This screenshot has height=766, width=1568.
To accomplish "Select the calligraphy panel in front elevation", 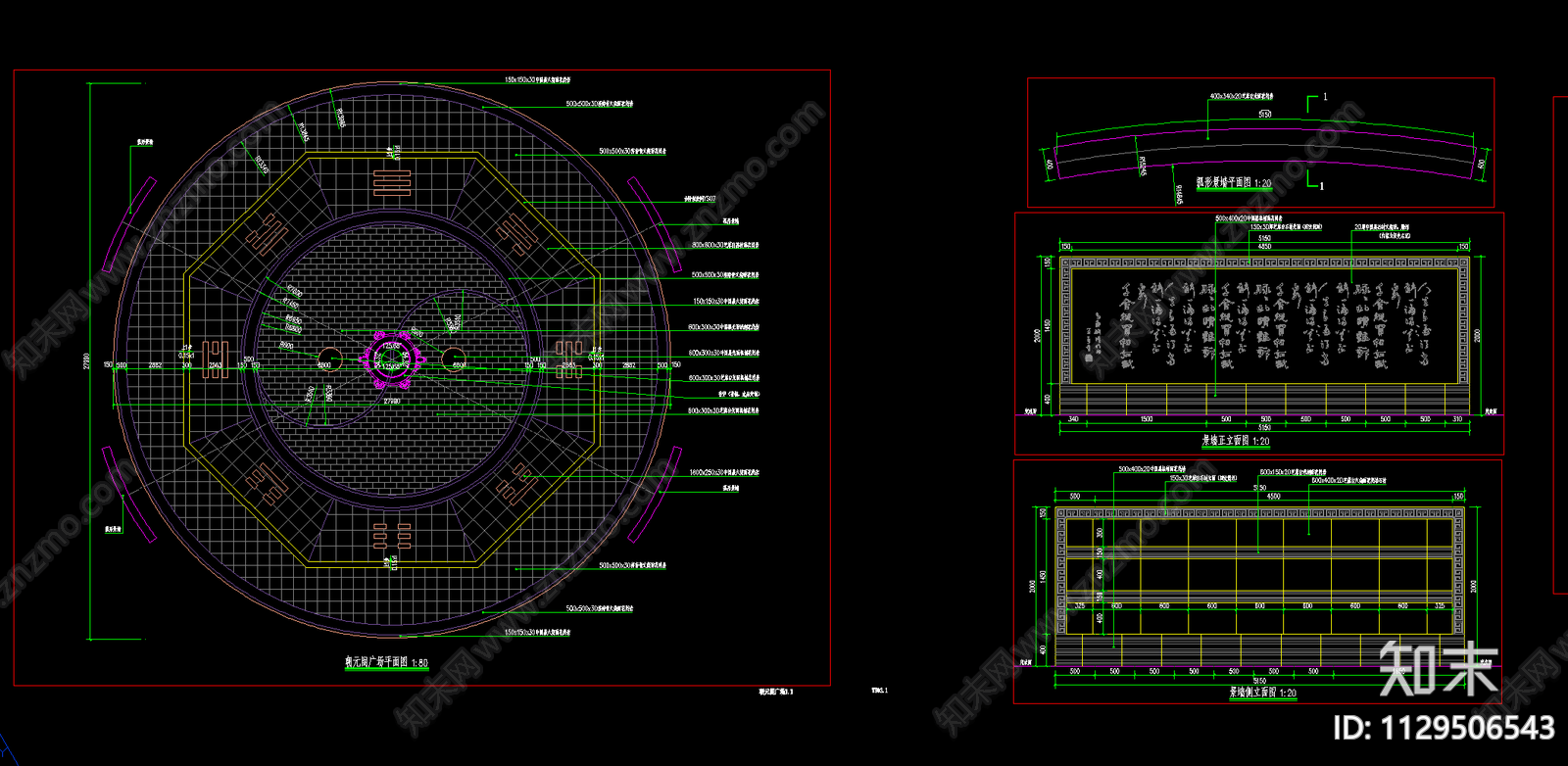I will pos(1265,326).
